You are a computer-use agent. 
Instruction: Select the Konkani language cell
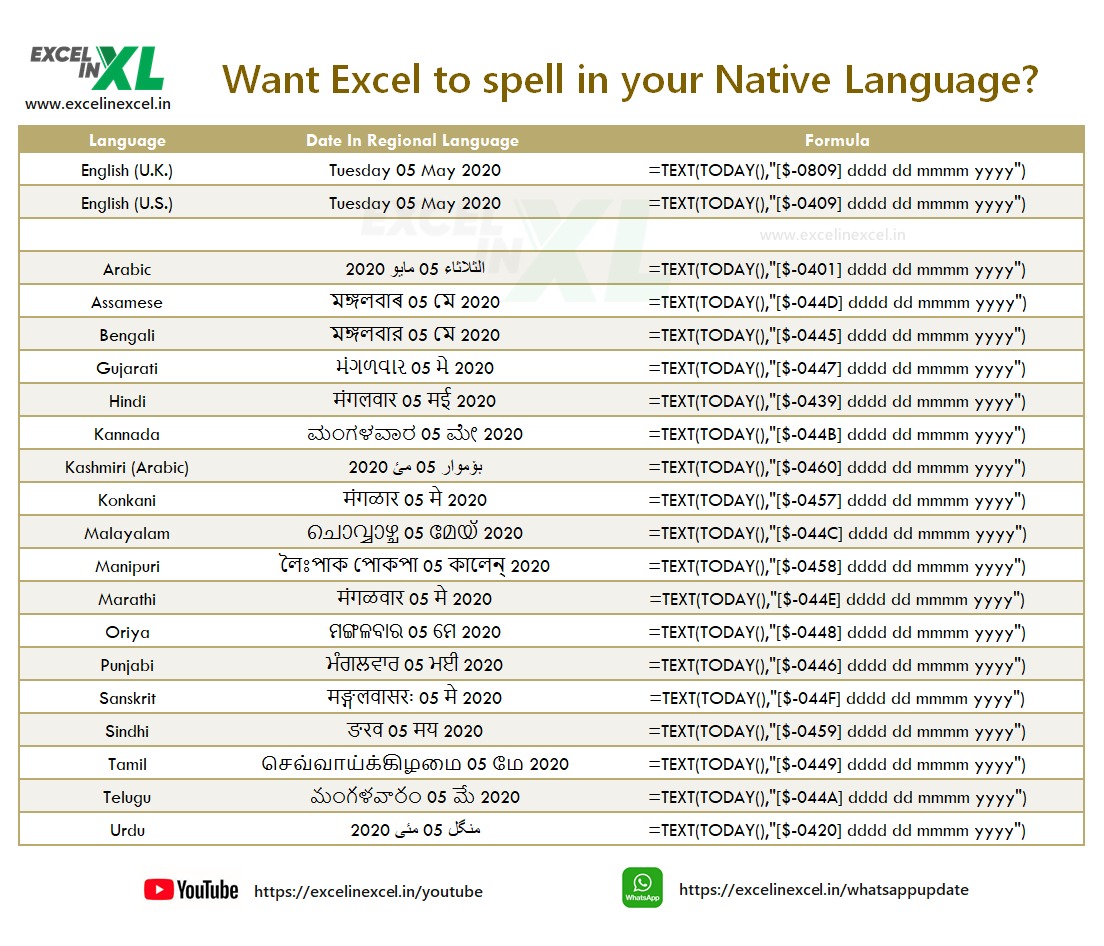pos(127,500)
